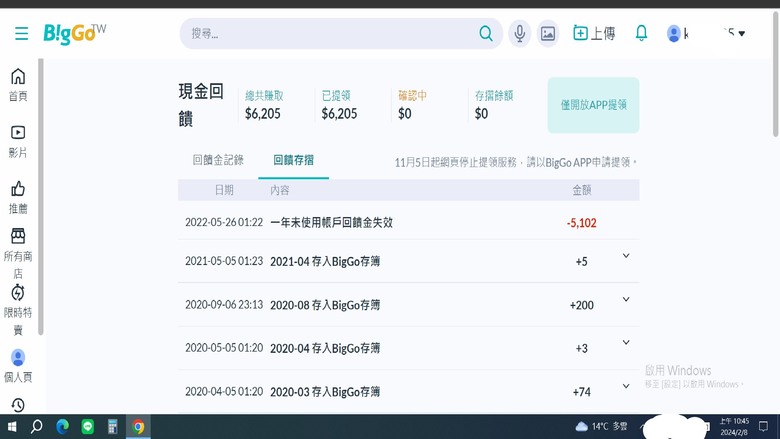780x439 pixels.
Task: Click the history clock icon in sidebar
Action: 18,405
